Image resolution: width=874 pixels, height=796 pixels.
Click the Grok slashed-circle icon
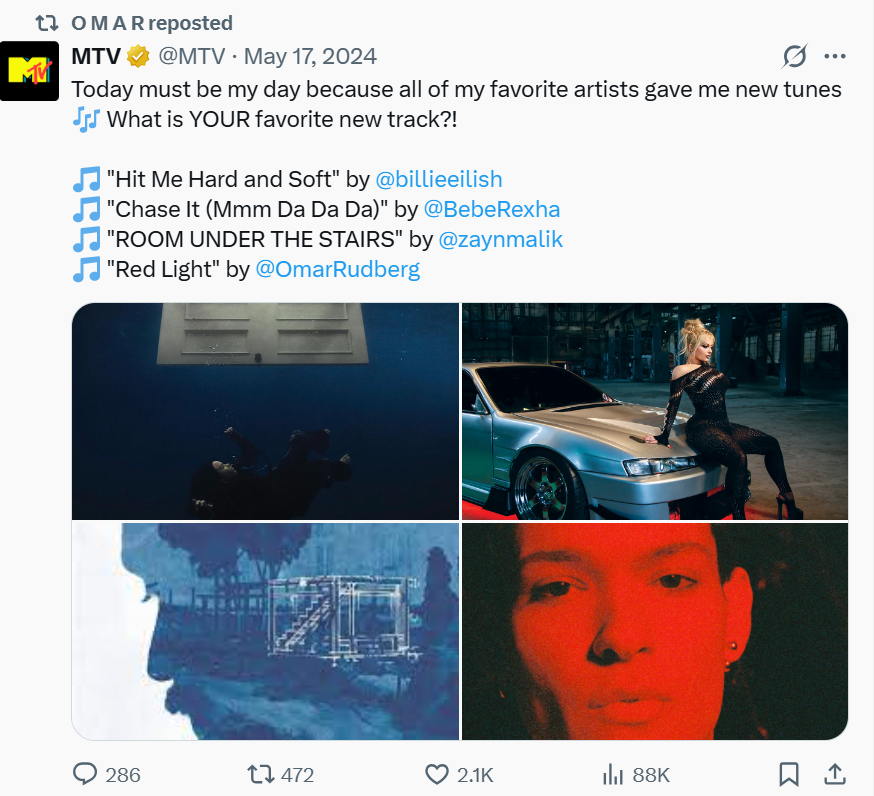pyautogui.click(x=795, y=56)
